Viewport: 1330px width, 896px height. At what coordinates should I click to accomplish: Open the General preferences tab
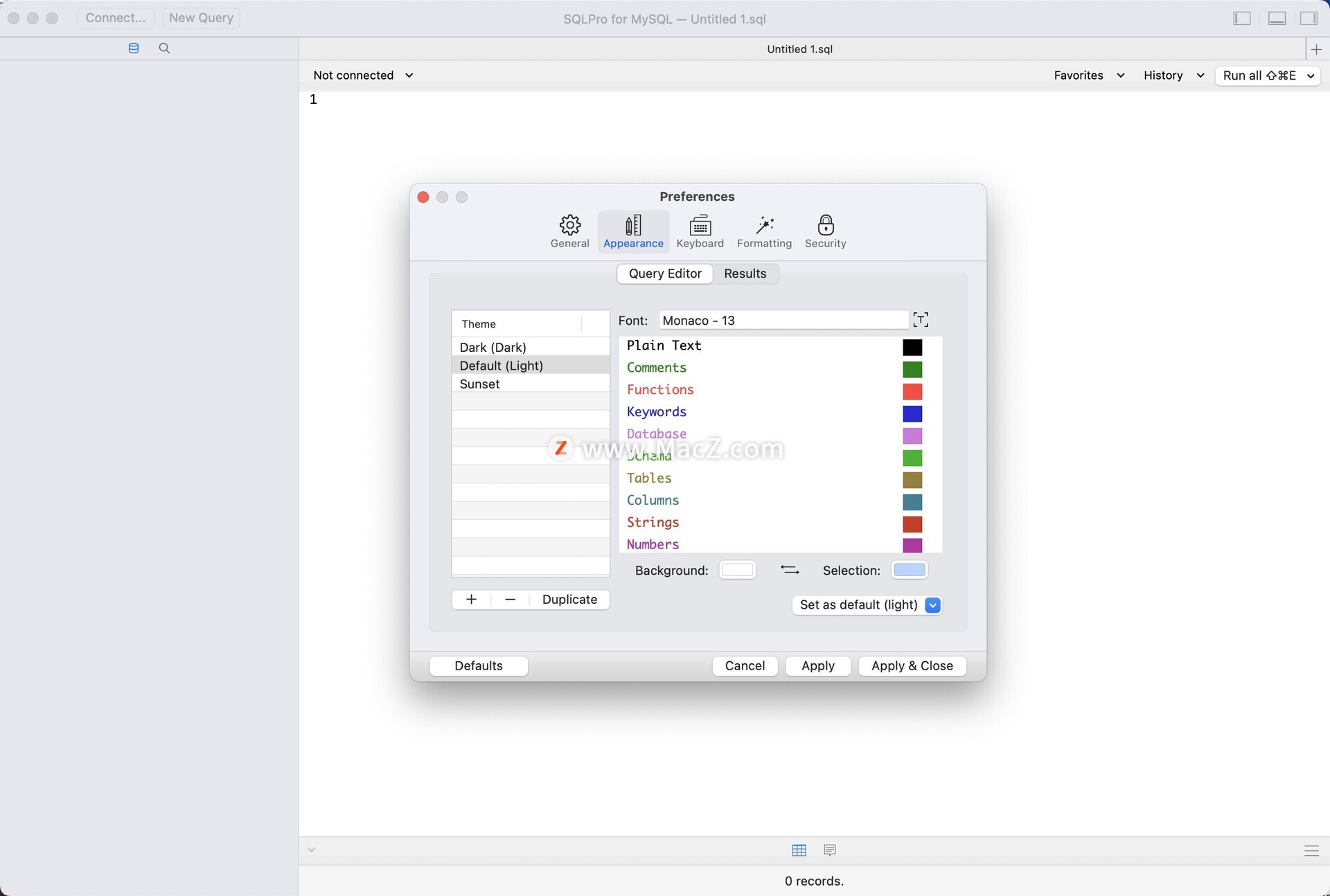tap(569, 231)
